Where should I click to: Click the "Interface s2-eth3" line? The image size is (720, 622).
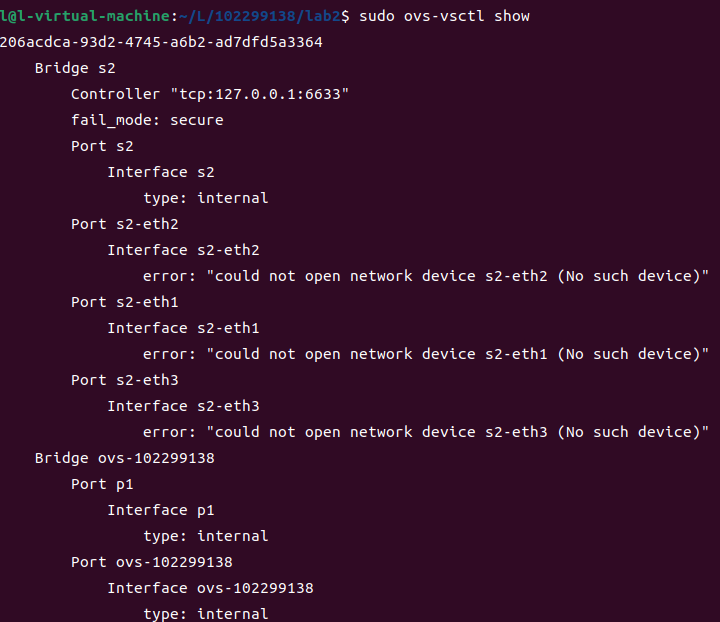[x=183, y=406]
